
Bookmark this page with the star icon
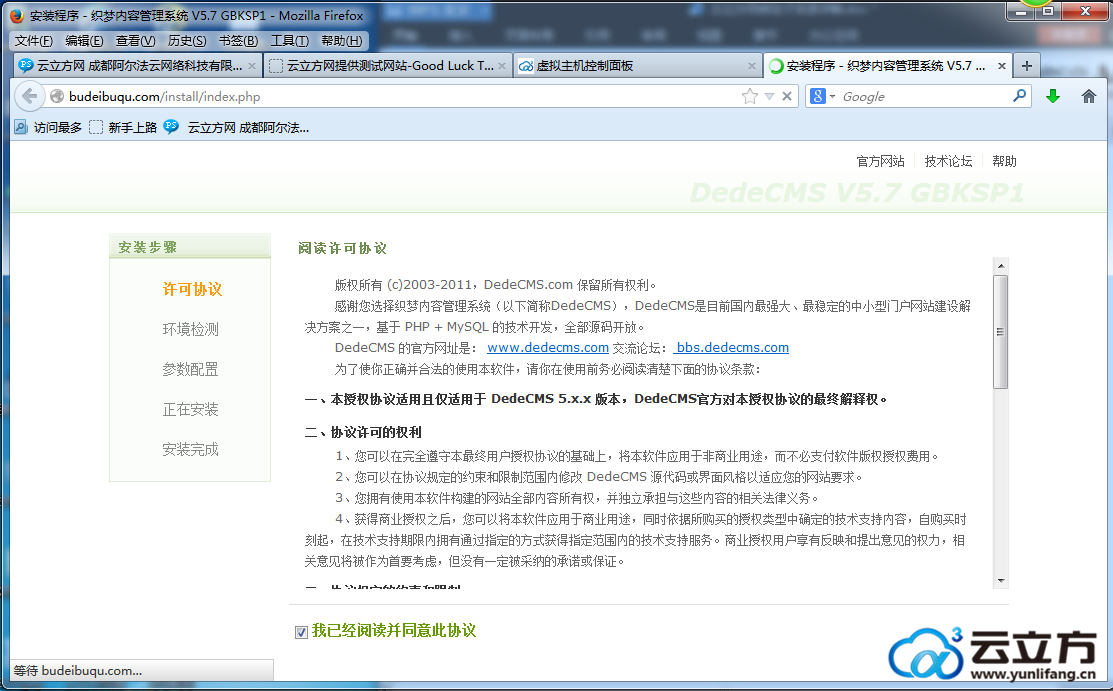tap(750, 97)
